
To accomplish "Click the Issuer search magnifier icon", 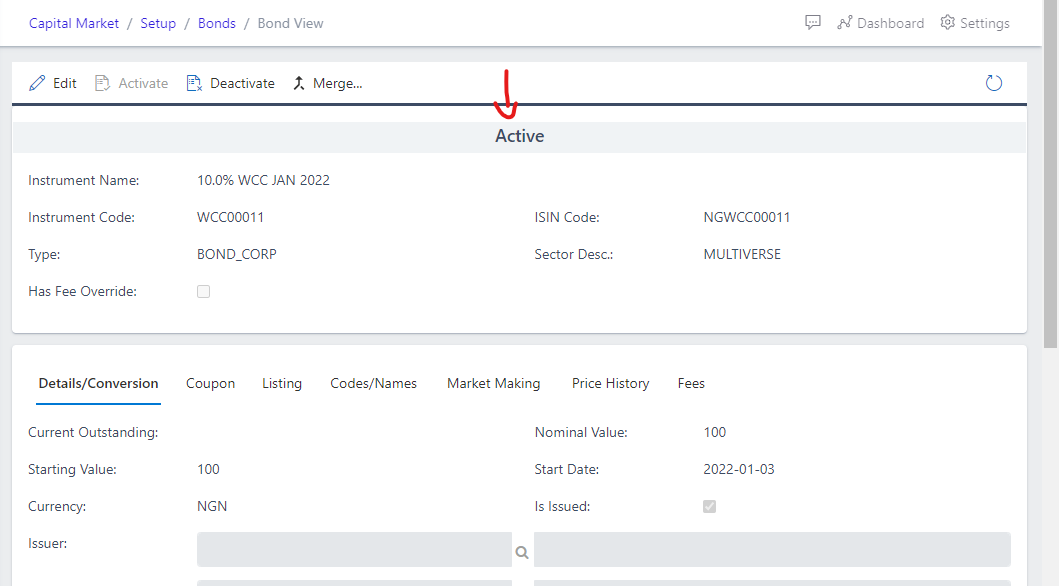I will coord(521,551).
